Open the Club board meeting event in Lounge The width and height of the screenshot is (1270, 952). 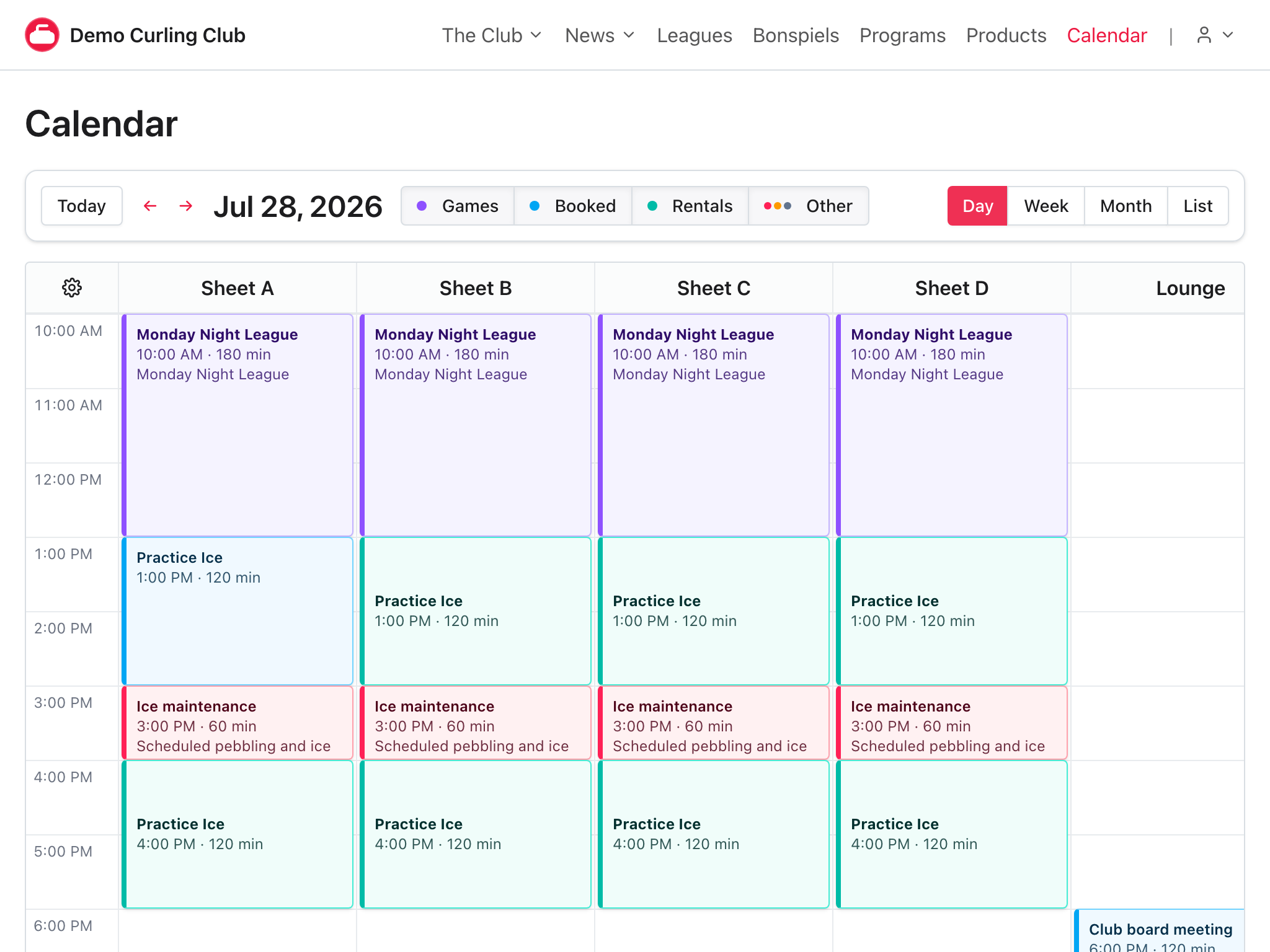(1159, 931)
